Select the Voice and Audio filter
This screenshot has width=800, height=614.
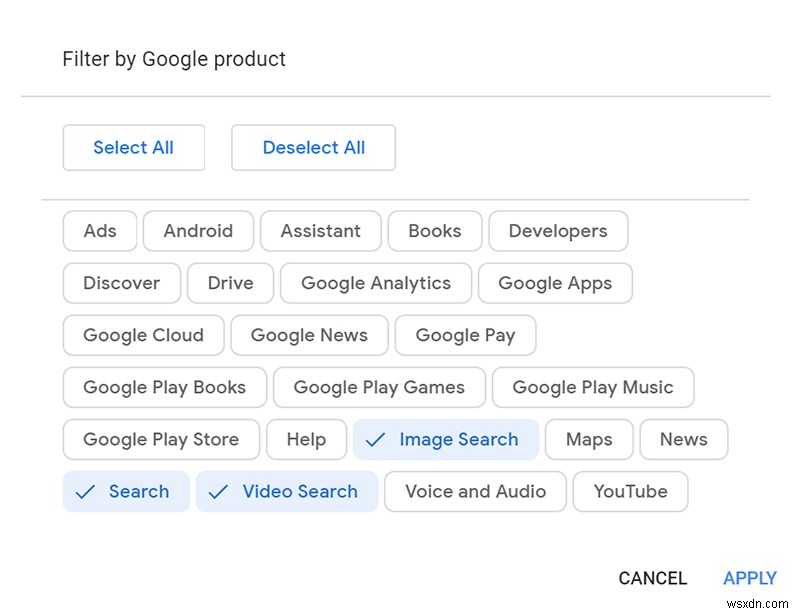pos(475,491)
